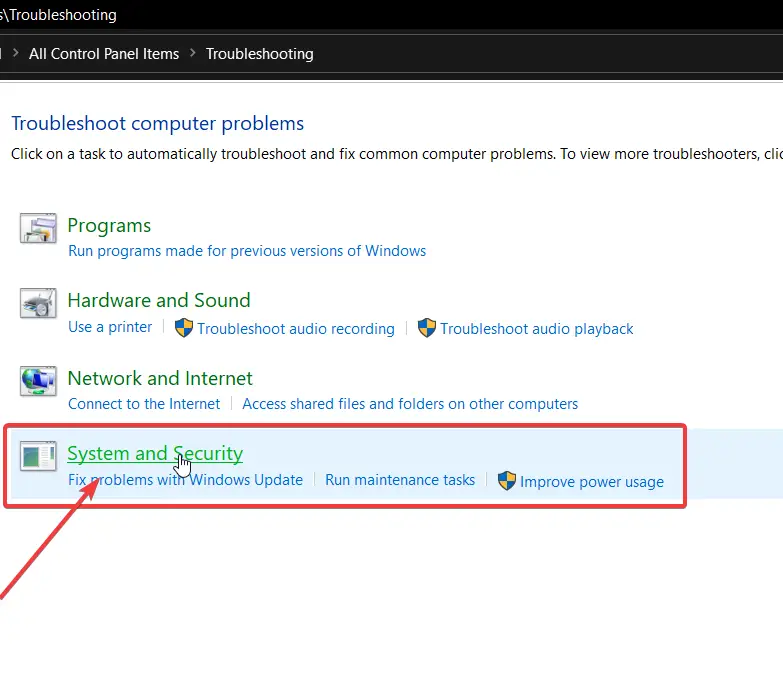Click the Network and Internet globe icon
The width and height of the screenshot is (783, 684).
[38, 381]
